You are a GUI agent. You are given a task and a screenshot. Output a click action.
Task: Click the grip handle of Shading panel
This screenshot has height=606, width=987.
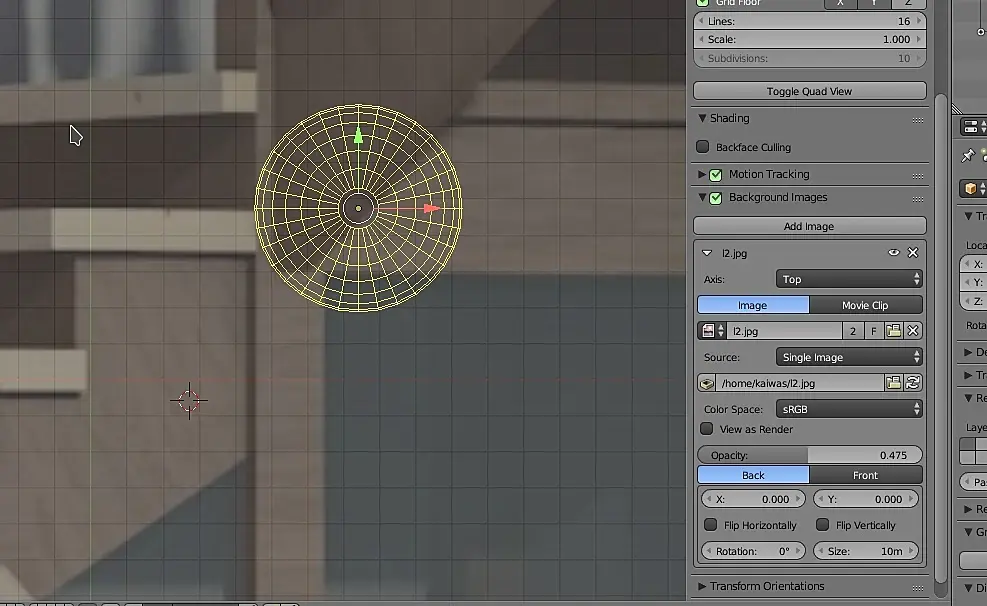918,120
